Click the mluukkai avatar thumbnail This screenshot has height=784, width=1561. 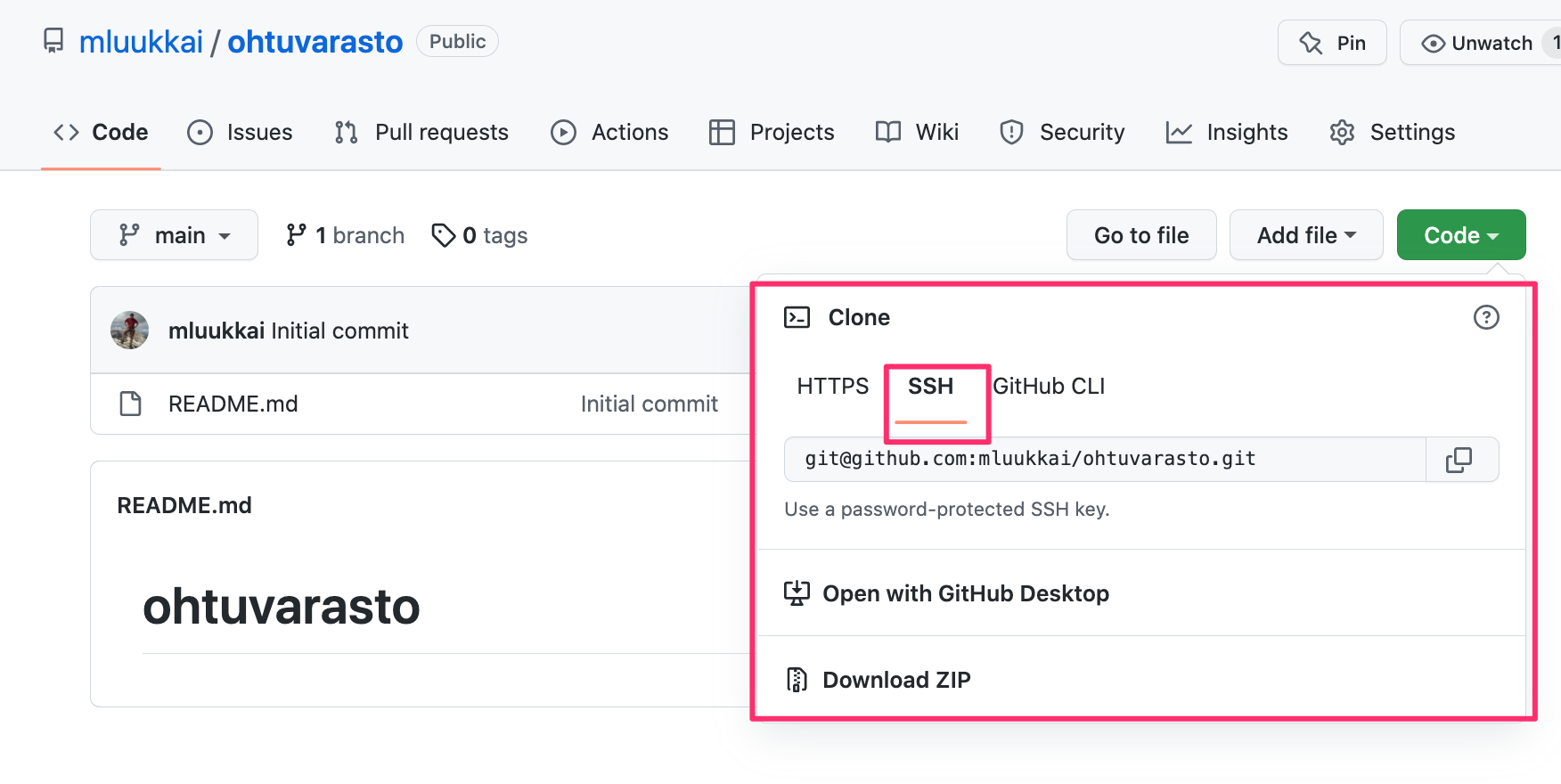[x=130, y=331]
